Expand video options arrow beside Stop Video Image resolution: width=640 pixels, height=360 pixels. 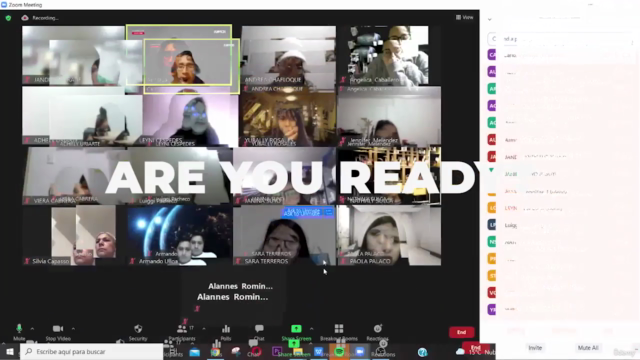point(73,329)
